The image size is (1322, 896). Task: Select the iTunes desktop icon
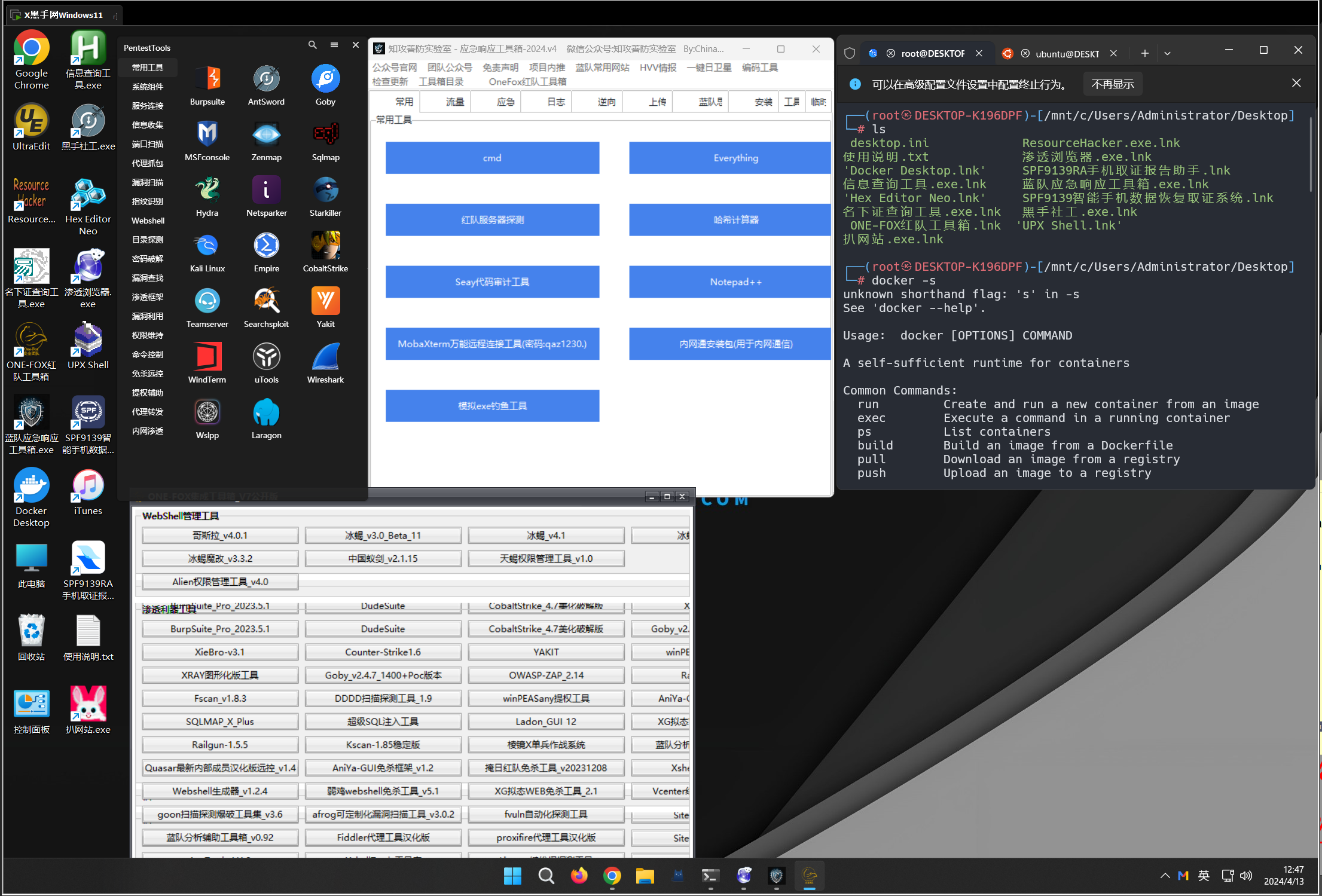point(88,493)
